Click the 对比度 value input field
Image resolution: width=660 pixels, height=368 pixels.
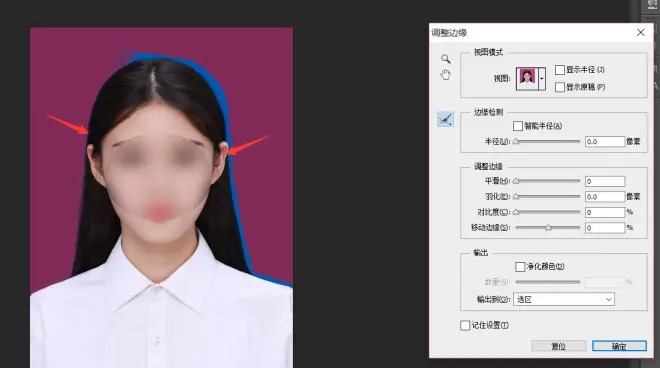pyautogui.click(x=605, y=212)
